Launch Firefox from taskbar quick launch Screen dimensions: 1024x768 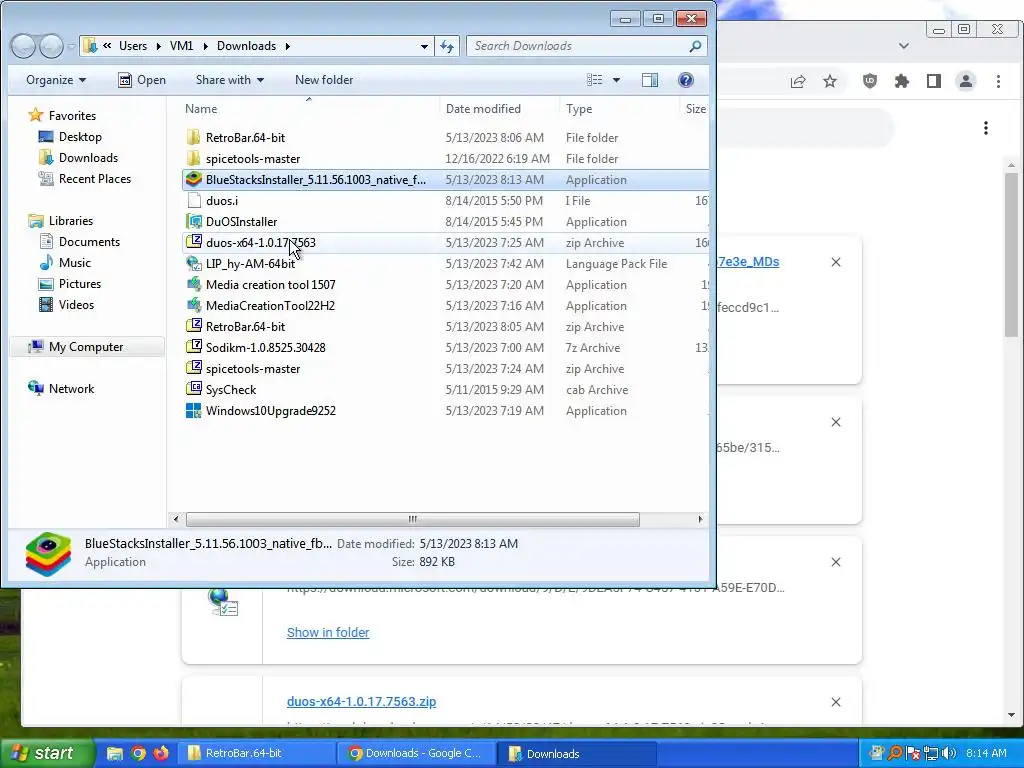coord(161,753)
